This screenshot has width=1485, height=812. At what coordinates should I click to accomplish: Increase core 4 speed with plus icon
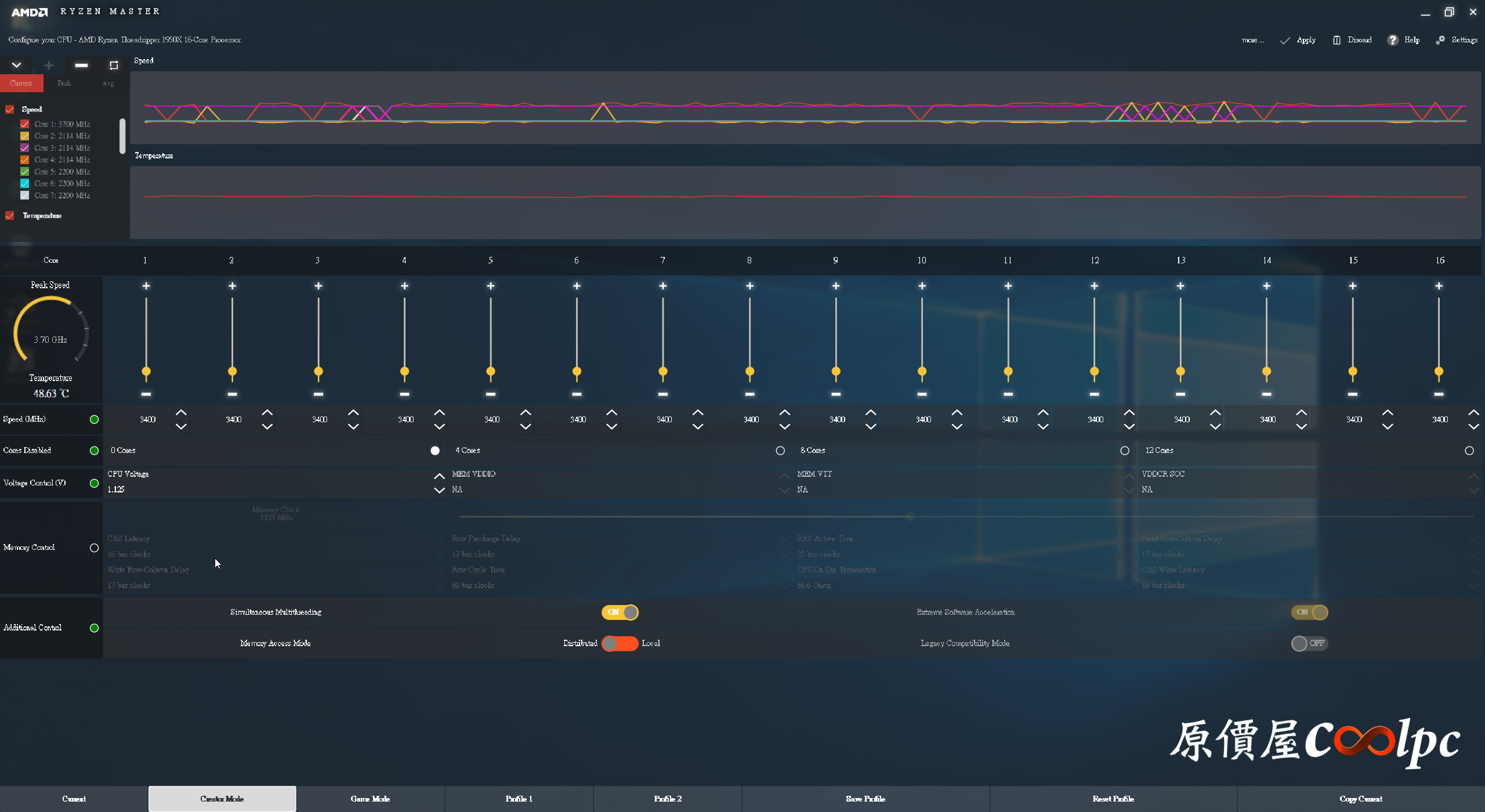404,286
